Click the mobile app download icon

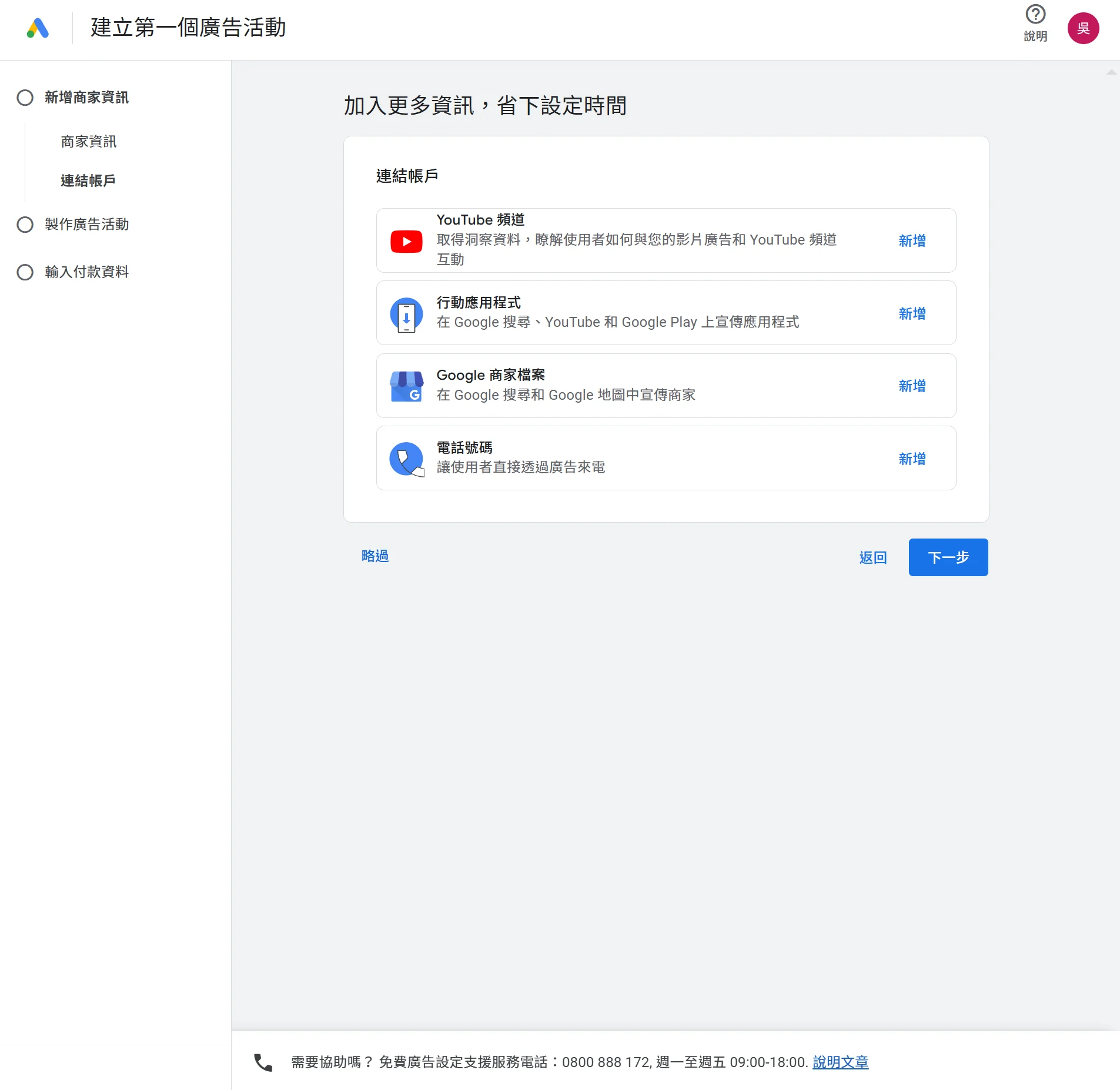click(406, 315)
